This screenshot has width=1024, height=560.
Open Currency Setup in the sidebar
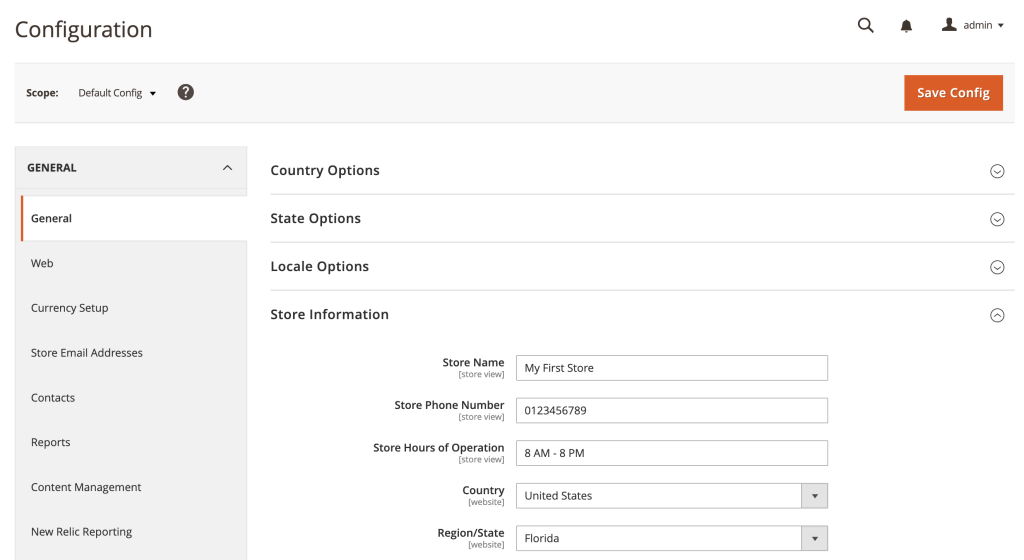pyautogui.click(x=70, y=308)
